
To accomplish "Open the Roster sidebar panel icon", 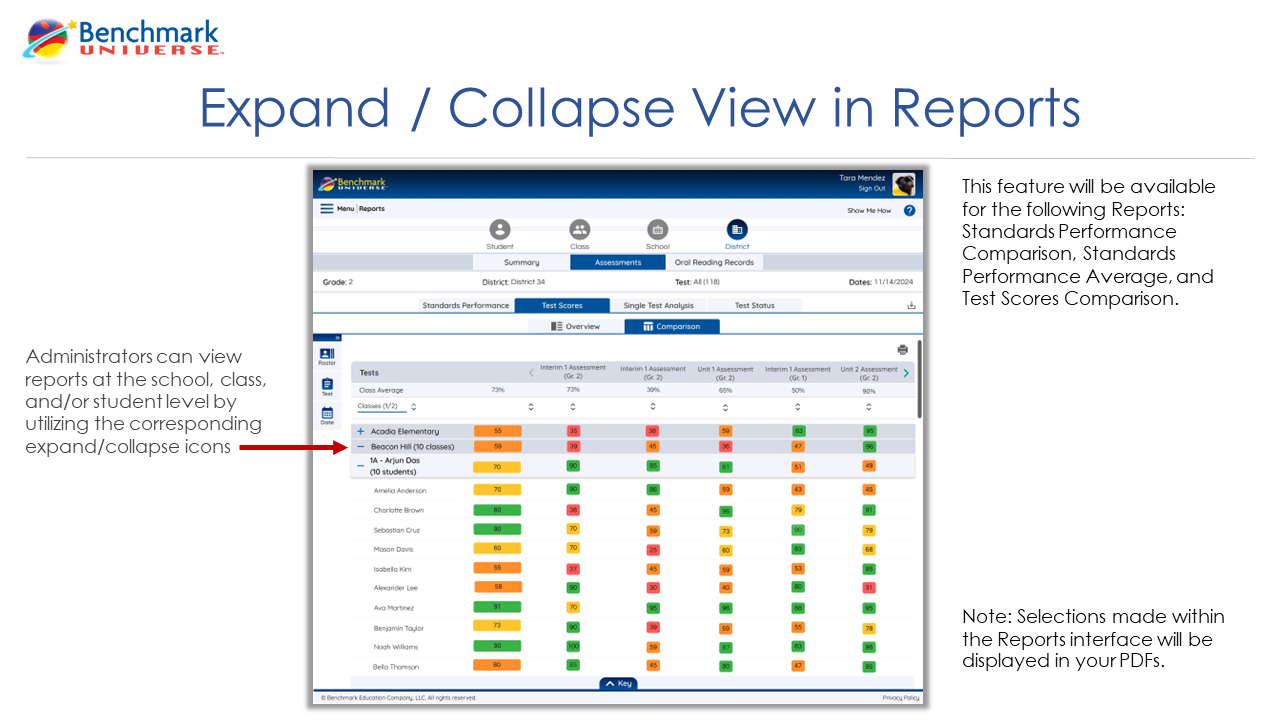I will coord(327,357).
